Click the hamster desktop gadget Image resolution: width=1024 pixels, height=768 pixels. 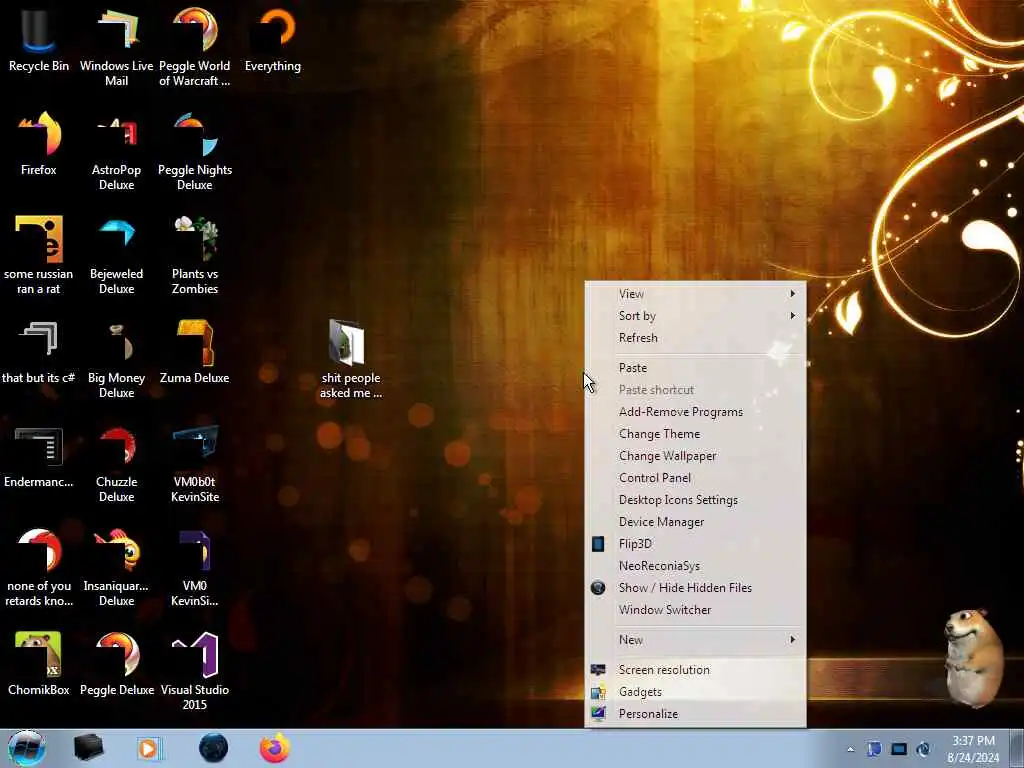point(973,656)
